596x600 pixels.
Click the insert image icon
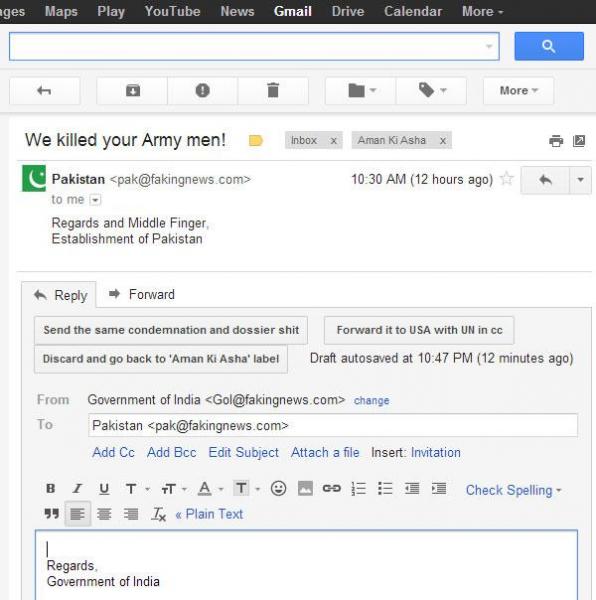click(305, 488)
